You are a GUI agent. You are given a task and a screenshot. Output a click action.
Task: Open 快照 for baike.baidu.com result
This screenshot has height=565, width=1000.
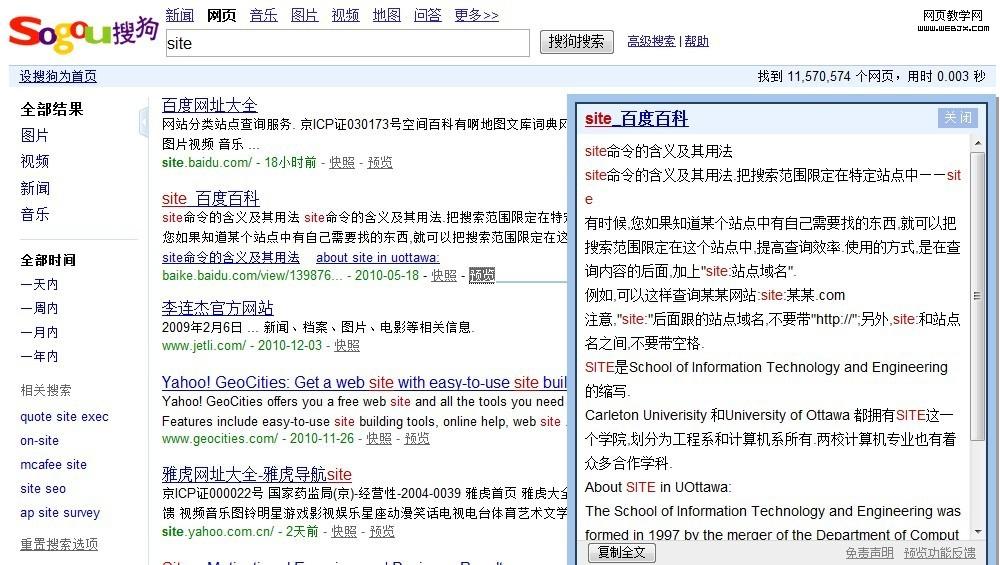pos(444,275)
